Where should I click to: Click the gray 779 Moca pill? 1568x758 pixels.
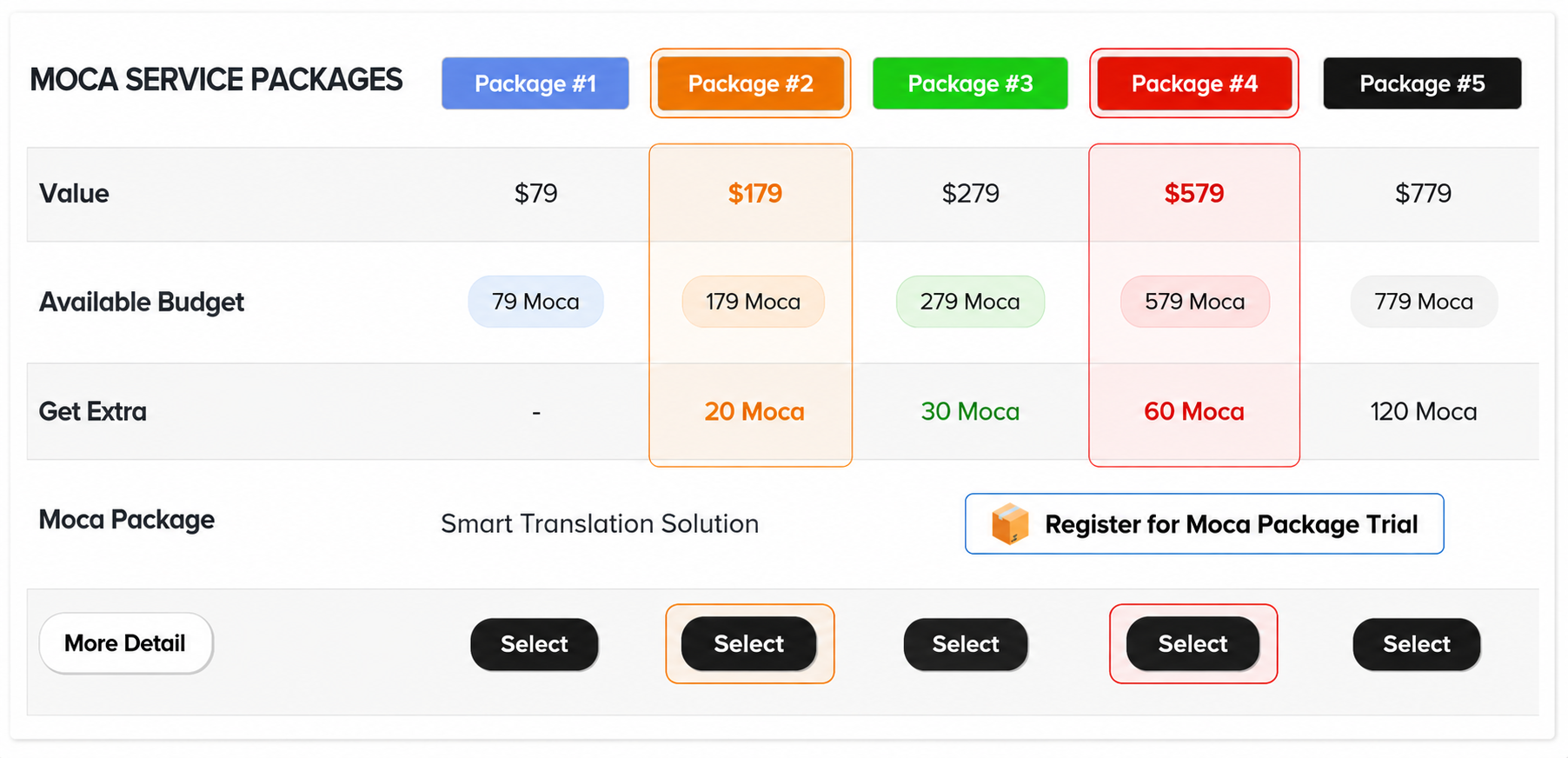coord(1424,302)
